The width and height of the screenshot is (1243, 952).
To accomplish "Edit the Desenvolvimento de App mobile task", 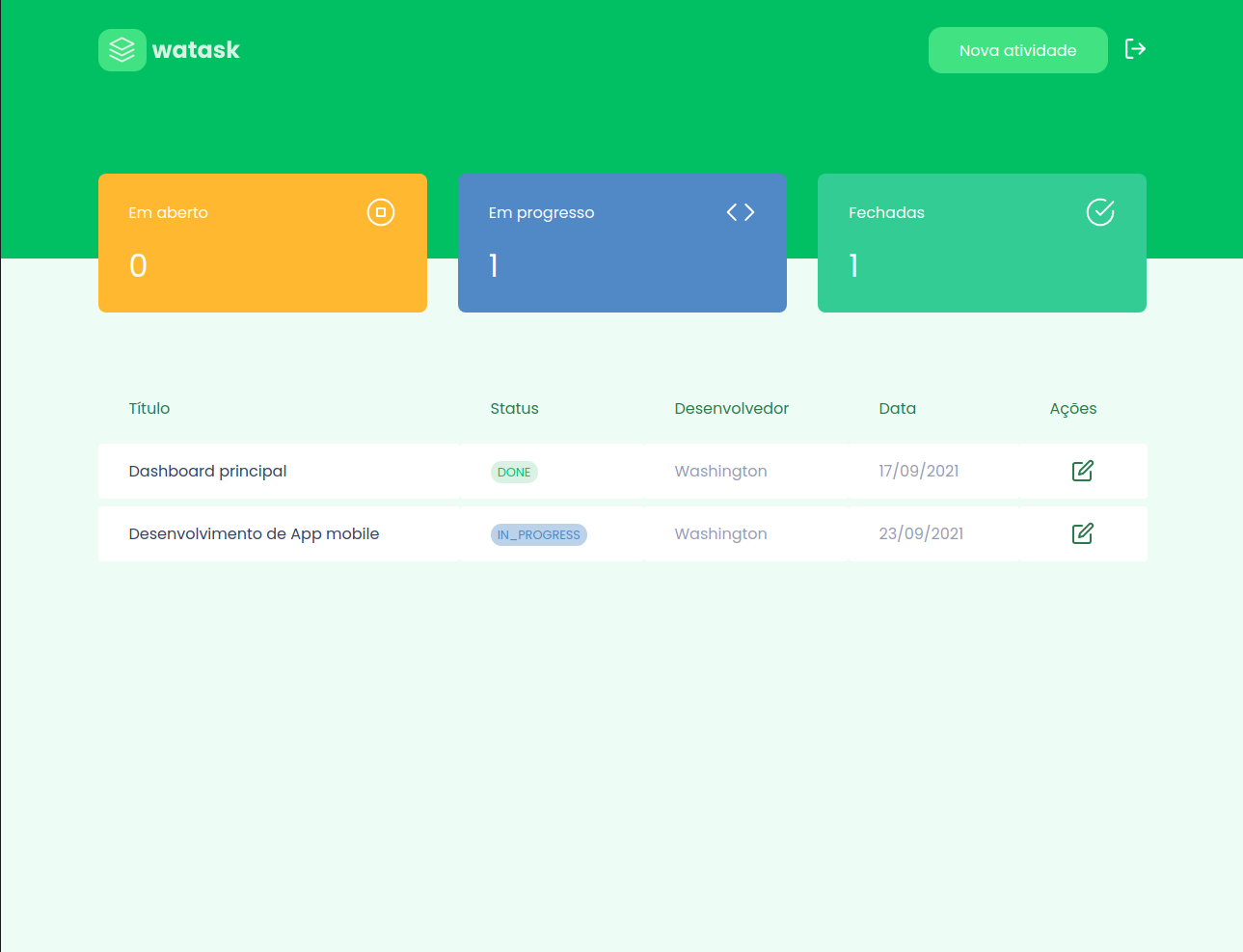I will click(x=1083, y=533).
